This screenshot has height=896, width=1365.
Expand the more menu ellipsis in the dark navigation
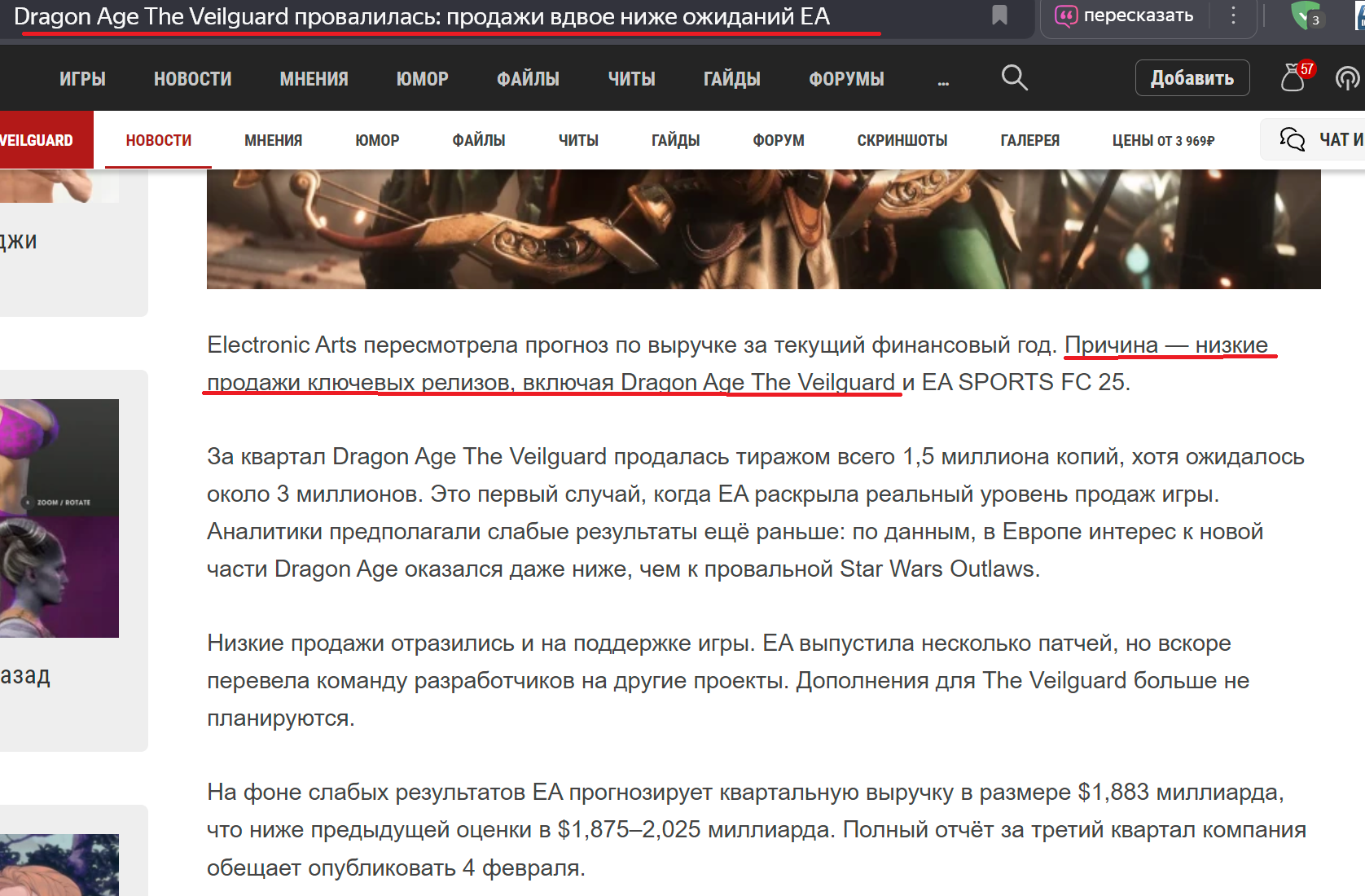[x=943, y=81]
